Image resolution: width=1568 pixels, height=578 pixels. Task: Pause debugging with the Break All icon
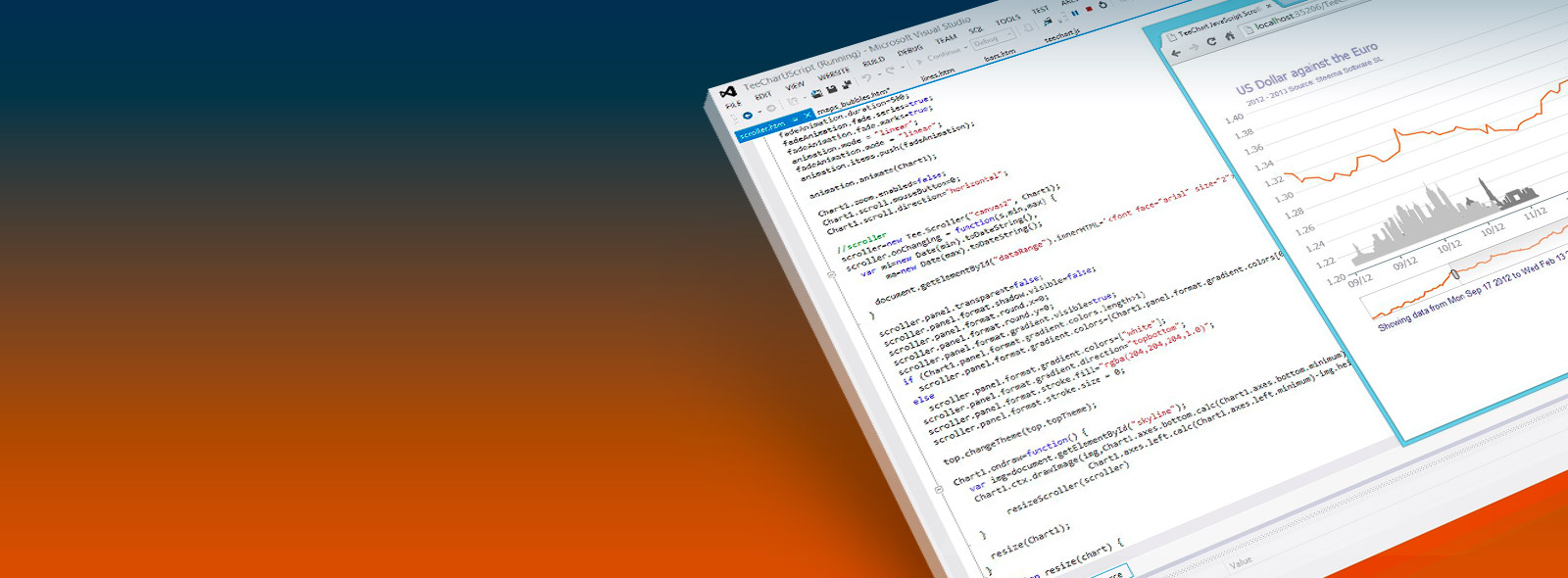(1075, 13)
